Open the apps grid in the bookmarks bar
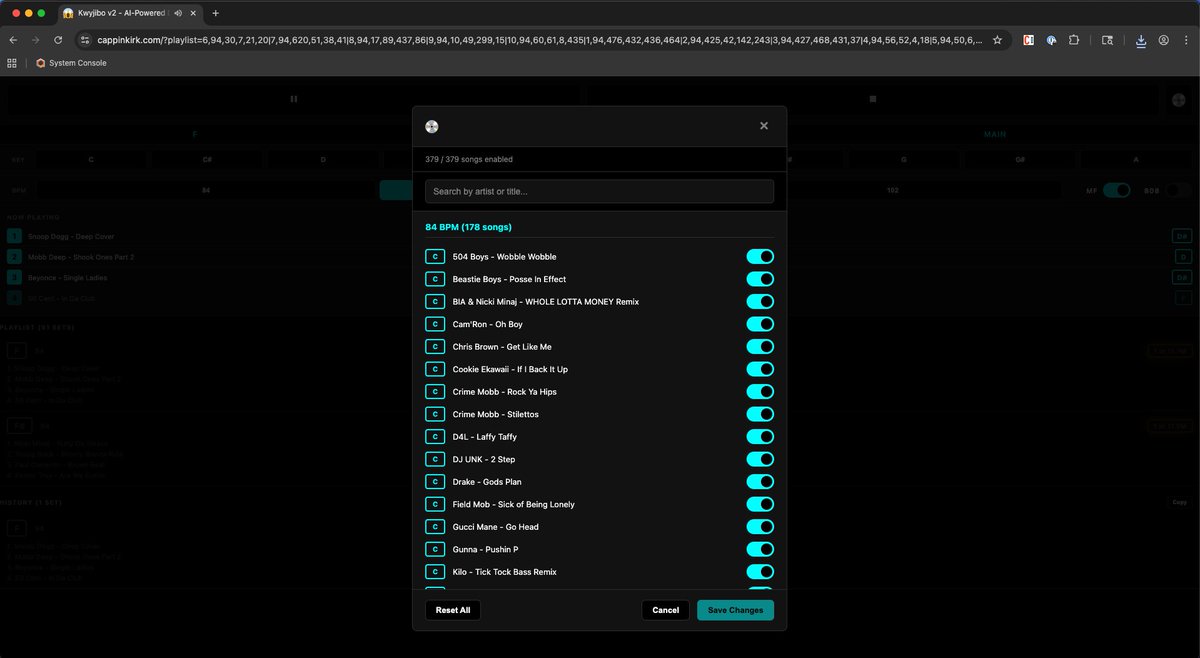 (12, 63)
